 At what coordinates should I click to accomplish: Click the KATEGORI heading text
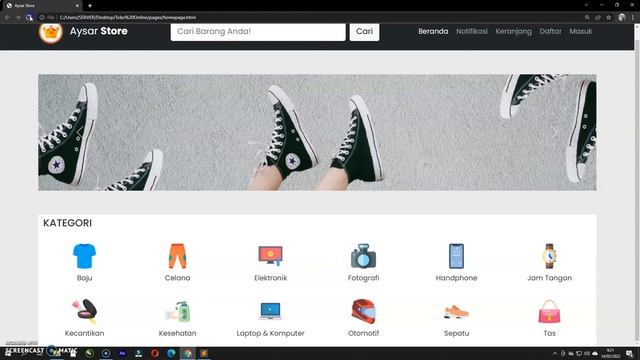tap(67, 223)
